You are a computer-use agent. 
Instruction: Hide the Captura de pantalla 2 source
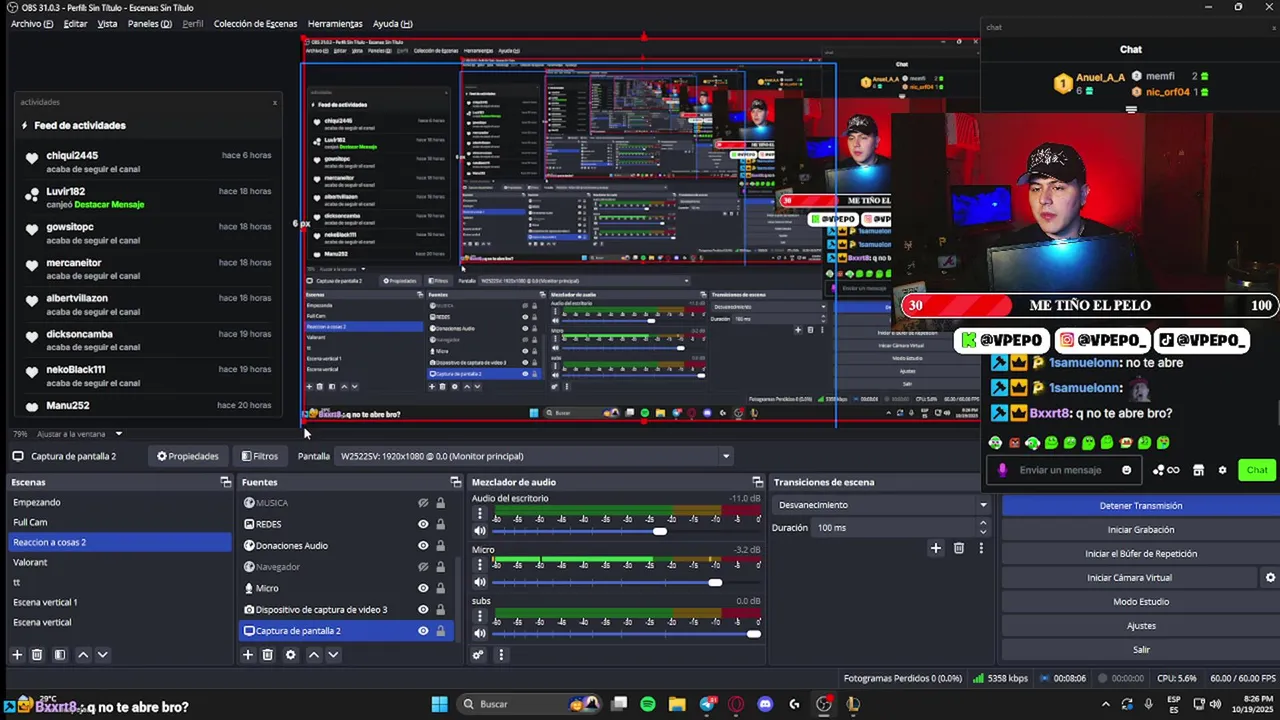click(x=423, y=631)
